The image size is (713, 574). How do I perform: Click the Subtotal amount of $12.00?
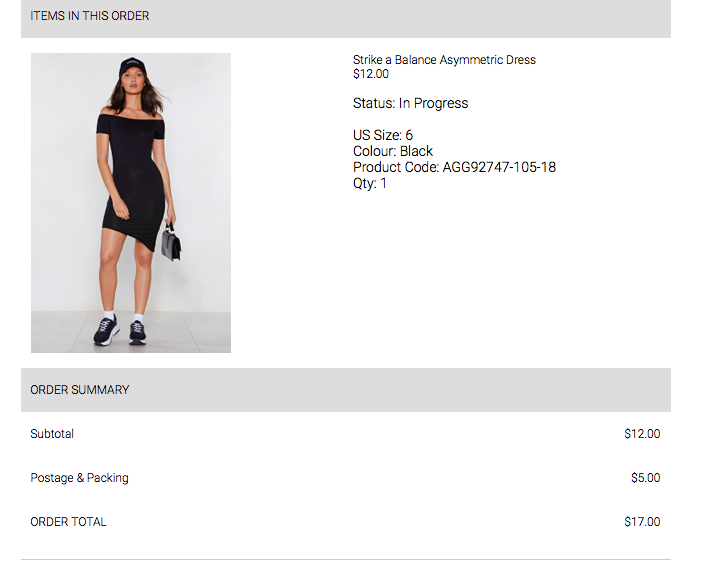(x=642, y=434)
